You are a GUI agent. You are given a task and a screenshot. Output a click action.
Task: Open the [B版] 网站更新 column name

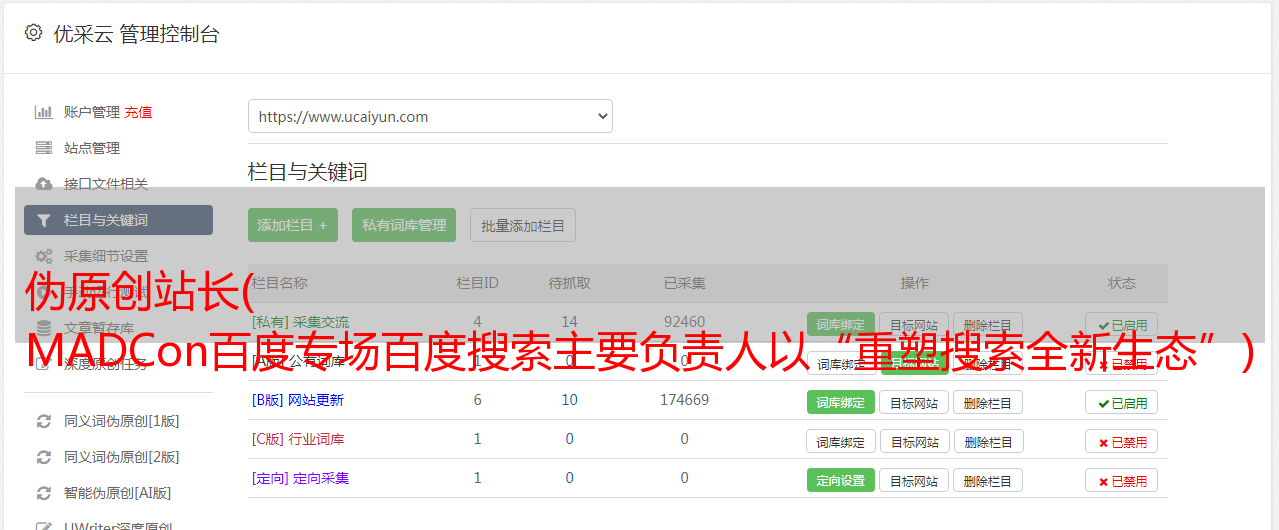pos(297,400)
